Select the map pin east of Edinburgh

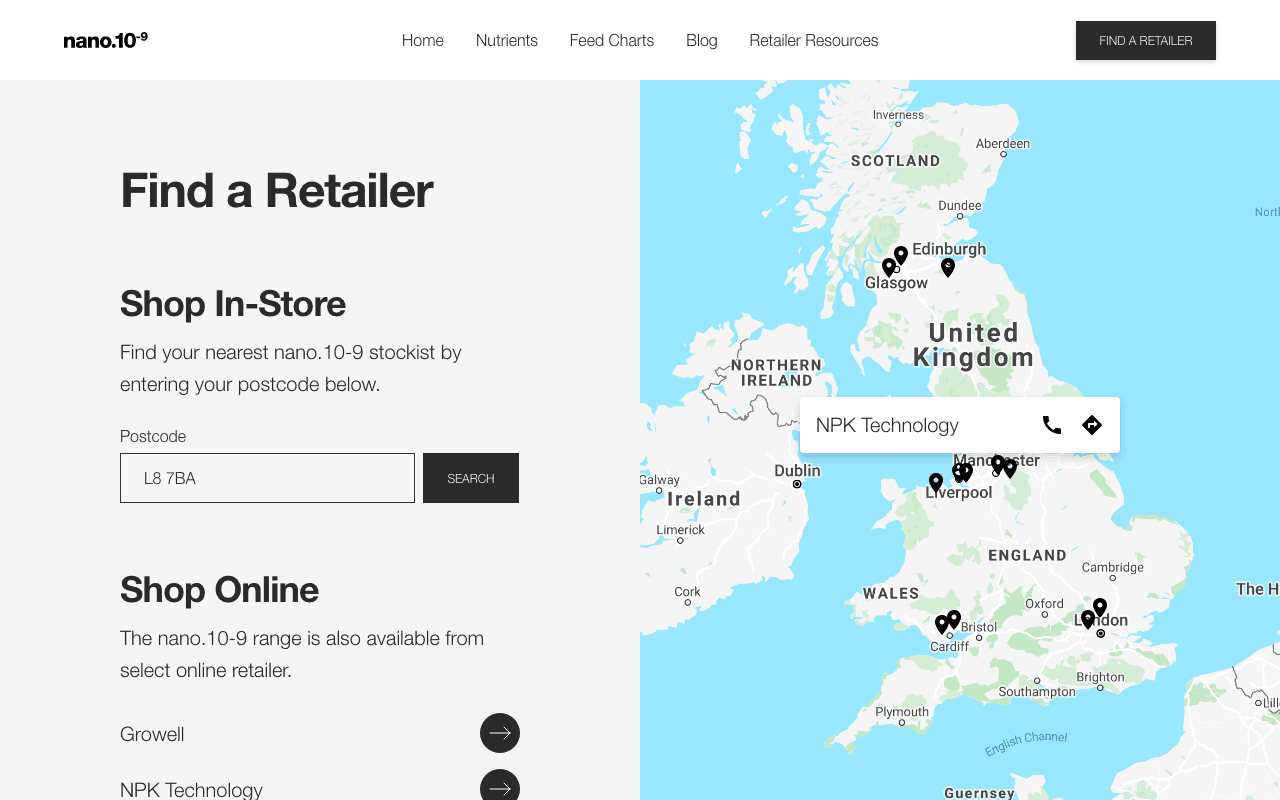click(948, 267)
